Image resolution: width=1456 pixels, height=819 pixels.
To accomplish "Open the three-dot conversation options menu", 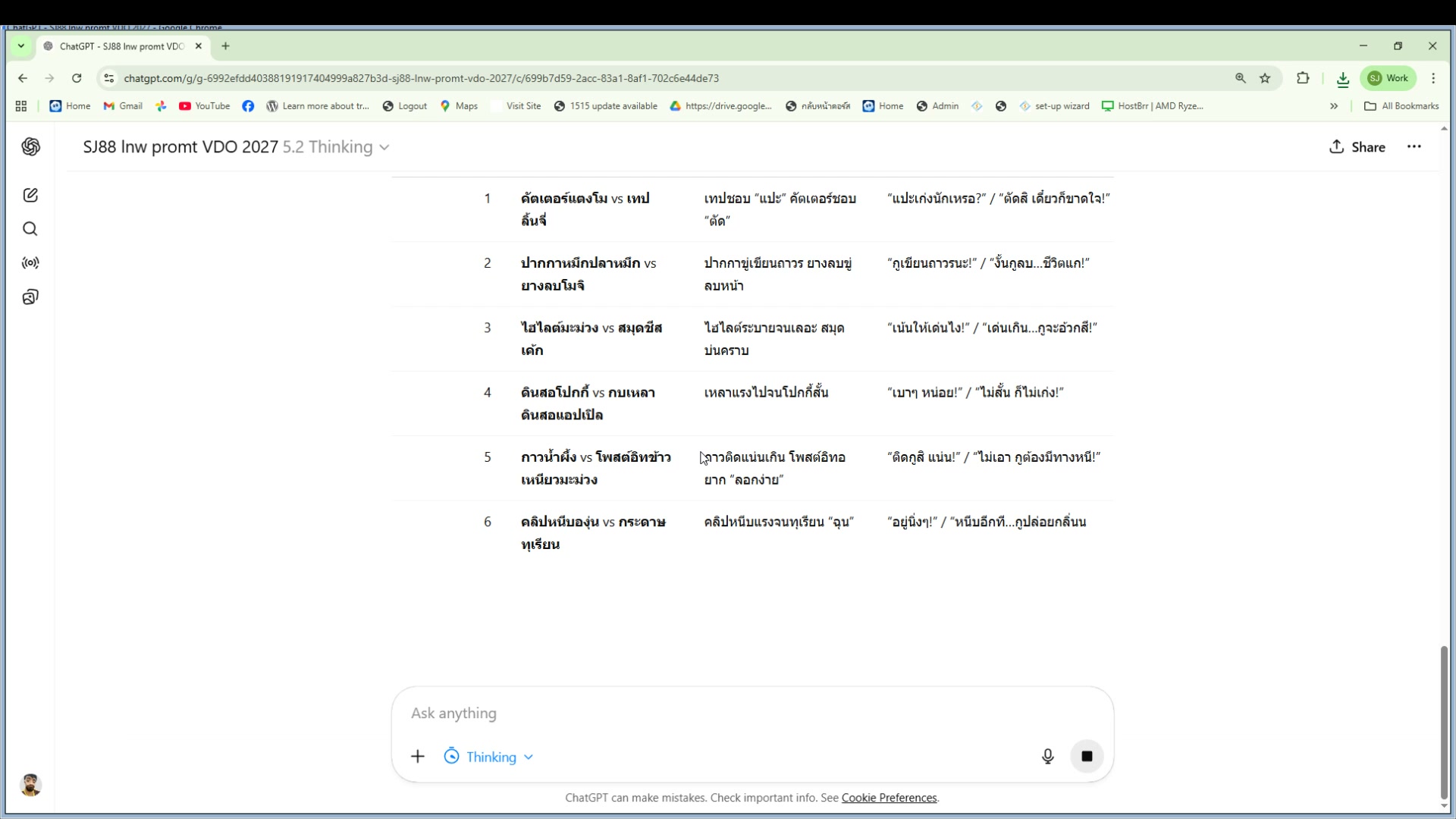I will [1414, 147].
